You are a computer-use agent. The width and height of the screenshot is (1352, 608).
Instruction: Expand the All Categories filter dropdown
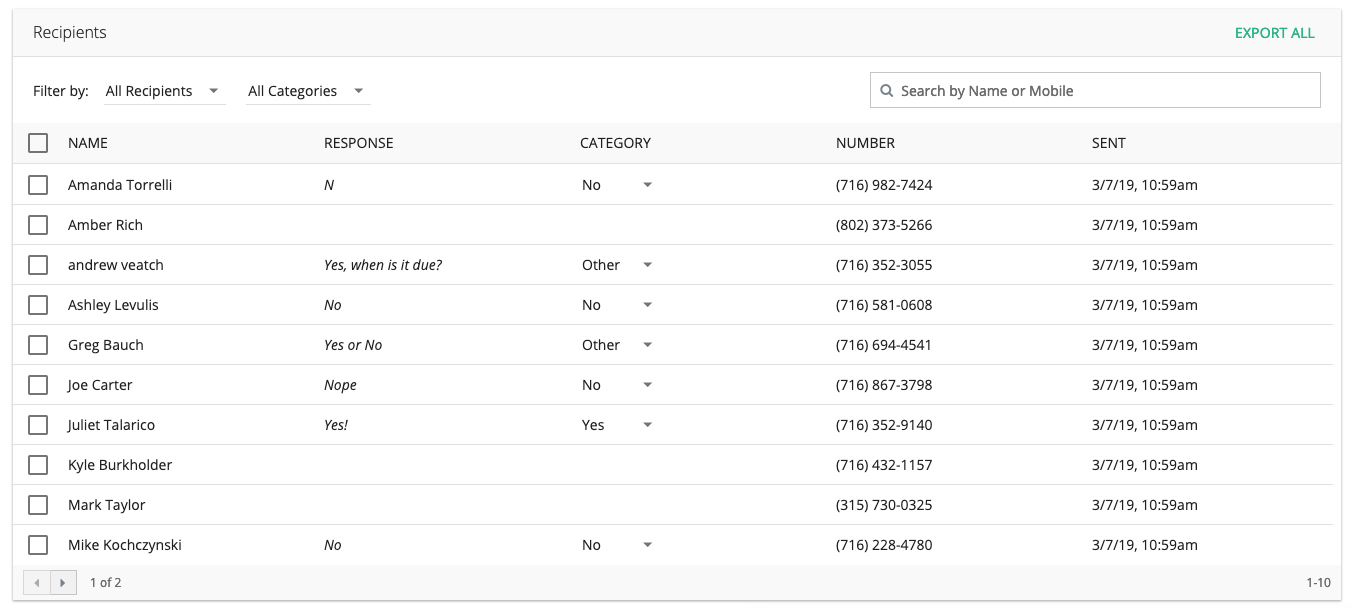point(306,91)
